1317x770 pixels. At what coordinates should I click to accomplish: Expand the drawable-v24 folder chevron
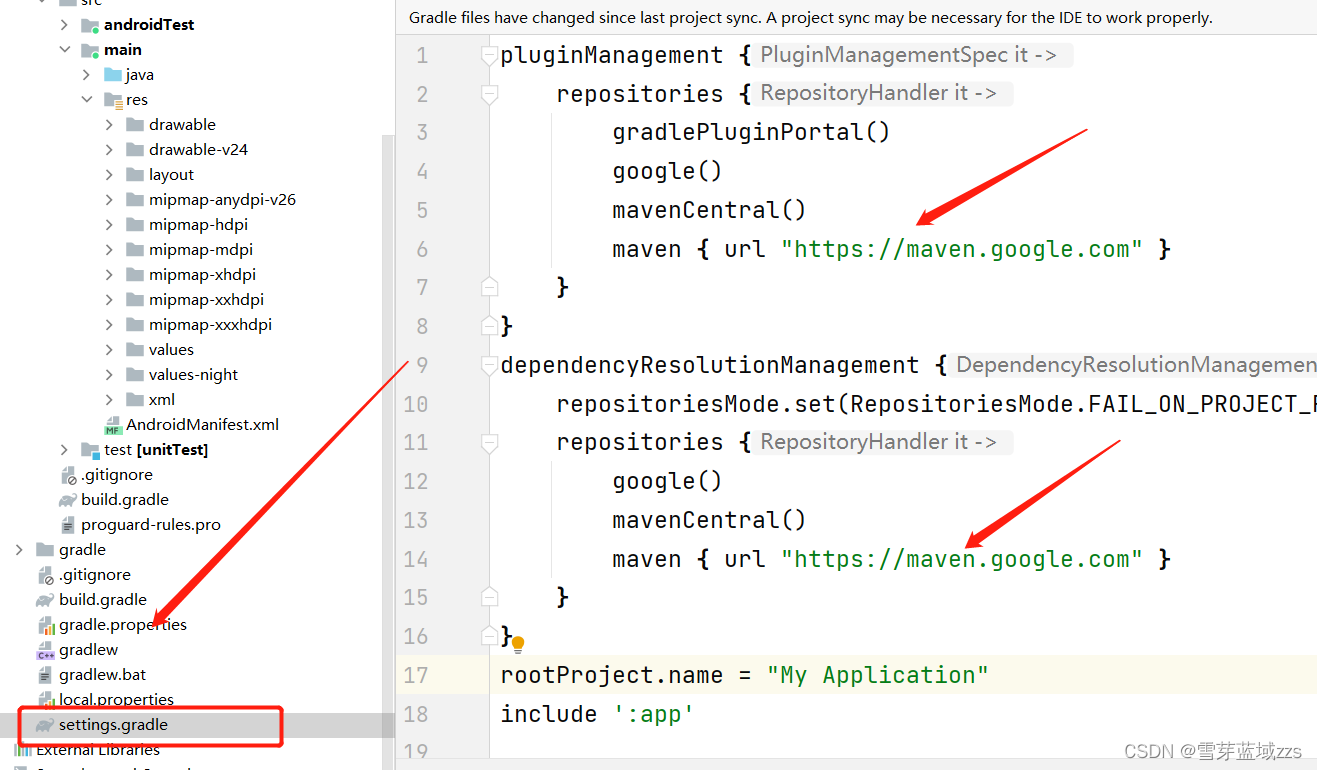pyautogui.click(x=109, y=149)
